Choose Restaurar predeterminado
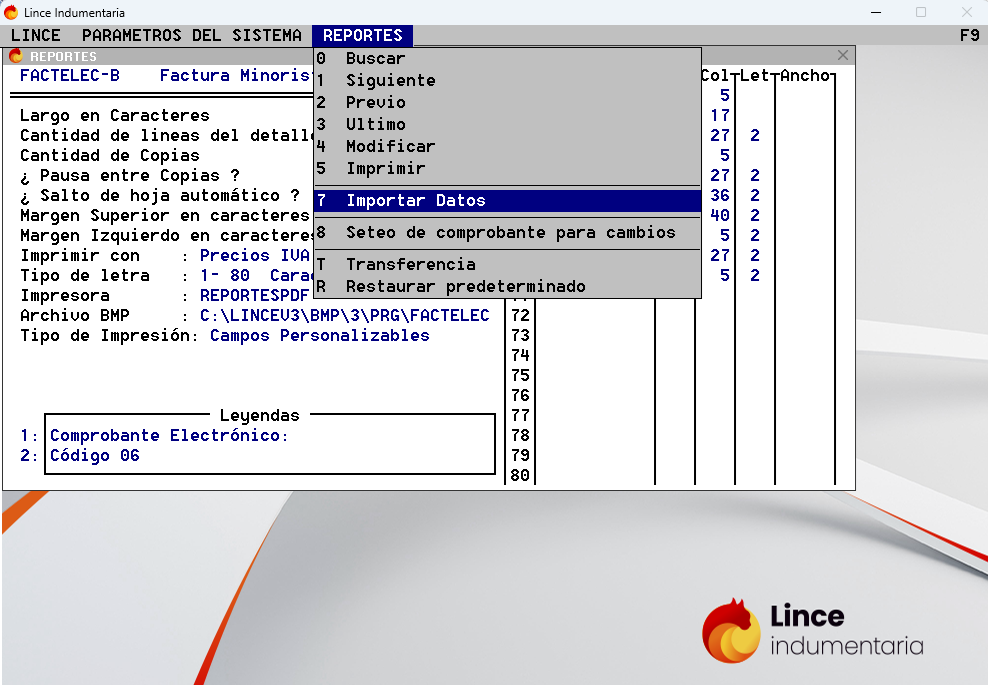The image size is (988, 685). coord(507,287)
